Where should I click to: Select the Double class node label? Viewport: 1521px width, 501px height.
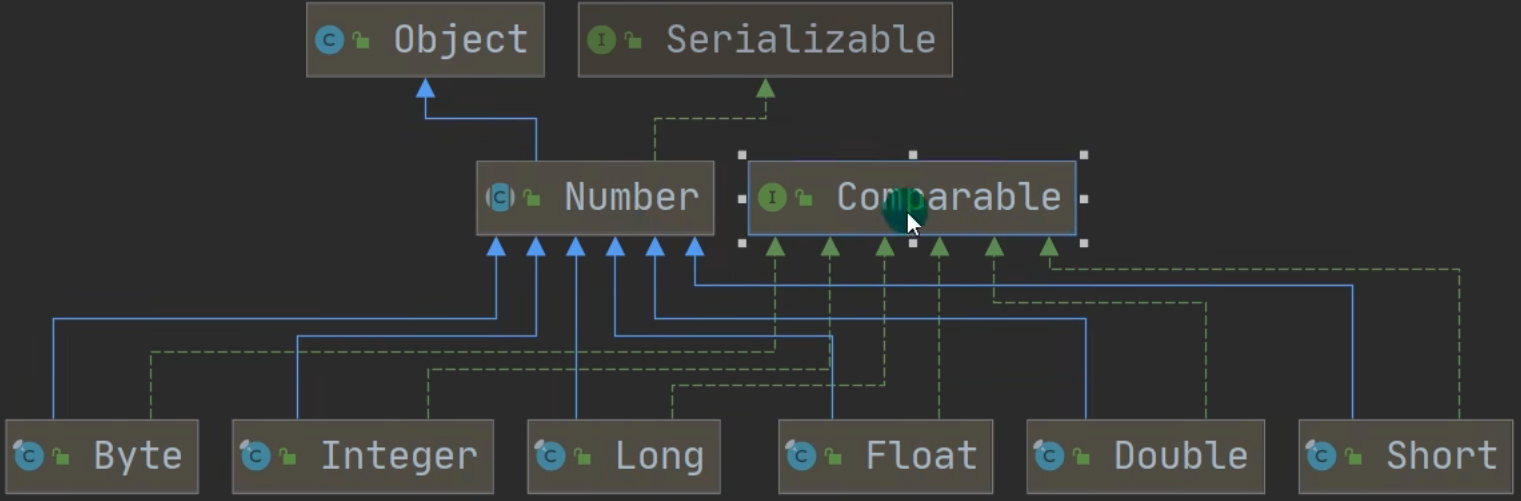tap(1180, 457)
